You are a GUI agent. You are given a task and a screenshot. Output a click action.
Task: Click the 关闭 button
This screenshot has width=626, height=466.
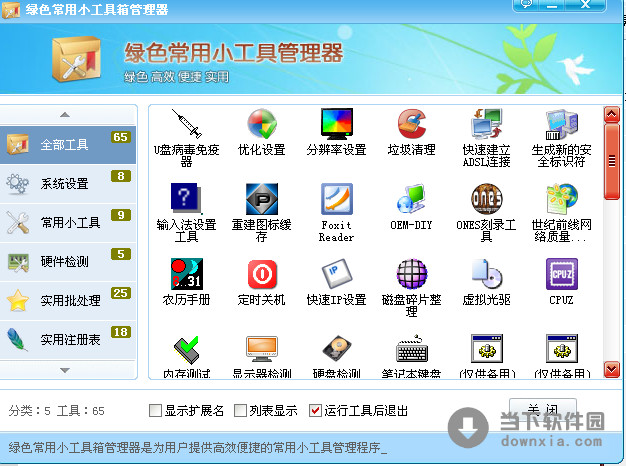pyautogui.click(x=543, y=409)
